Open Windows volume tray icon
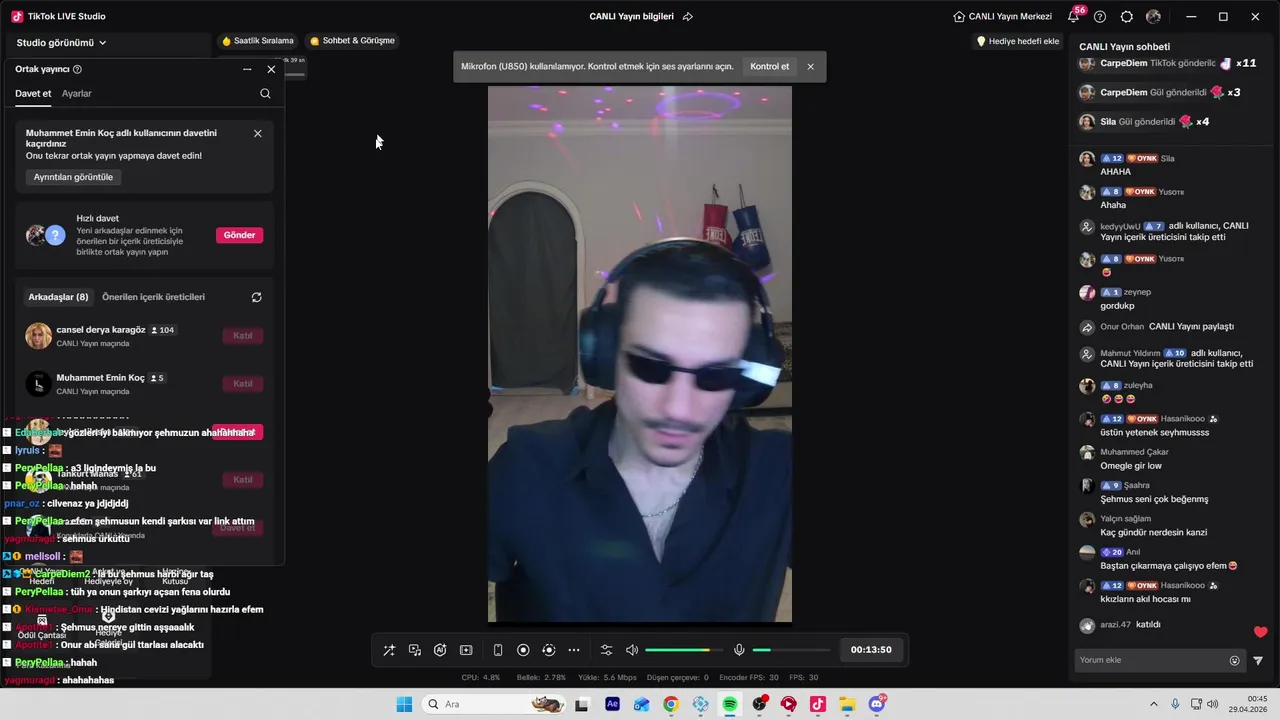Image resolution: width=1280 pixels, height=720 pixels. pyautogui.click(x=1213, y=704)
